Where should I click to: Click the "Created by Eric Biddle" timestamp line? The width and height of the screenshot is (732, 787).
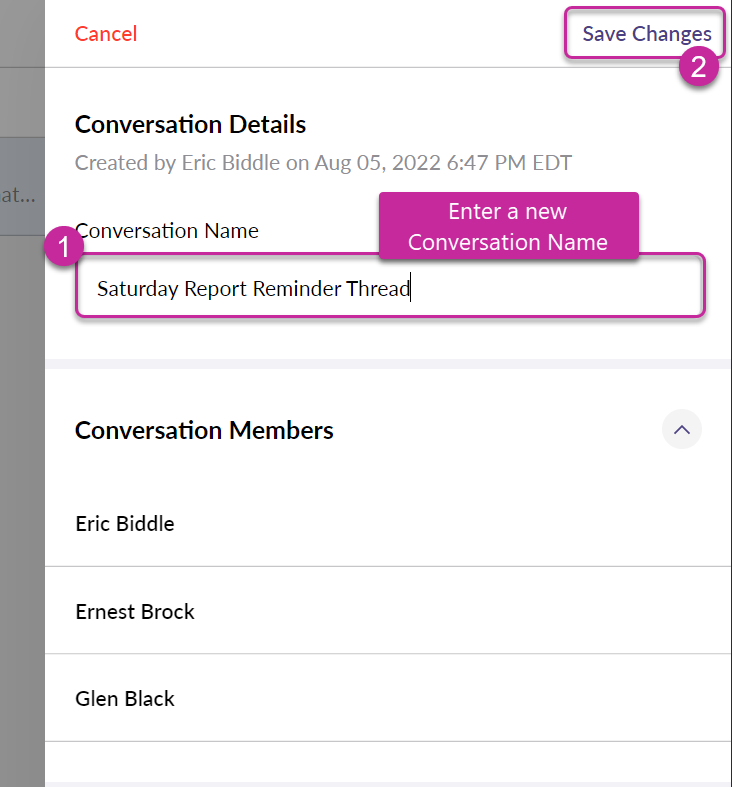[323, 162]
